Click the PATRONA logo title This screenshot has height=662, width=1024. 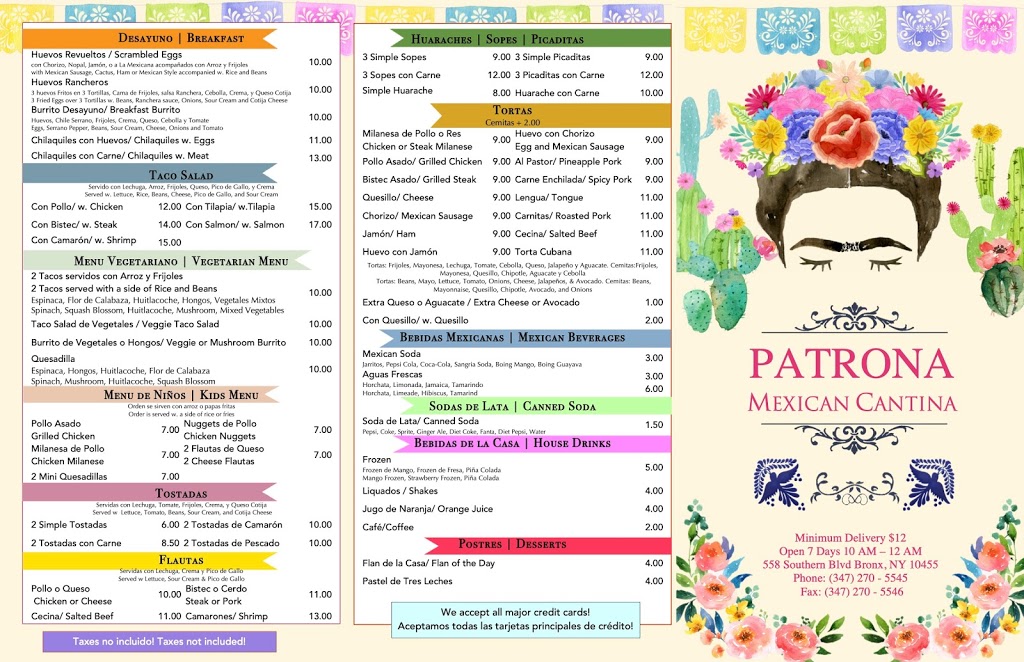(851, 364)
